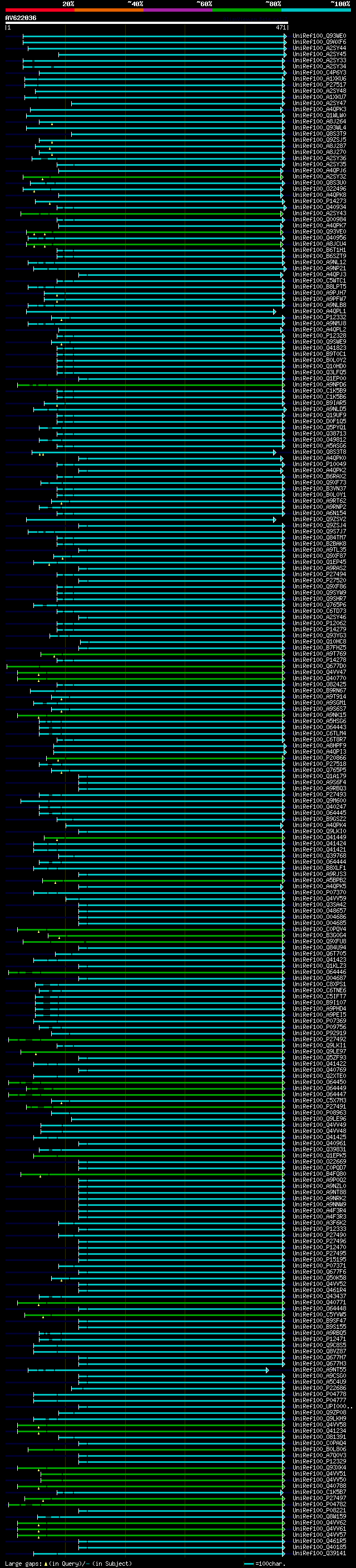Image resolution: width=356 pixels, height=1568 pixels.
Task: Select label UniRef100_Q93WL4
Action: tap(319, 128)
